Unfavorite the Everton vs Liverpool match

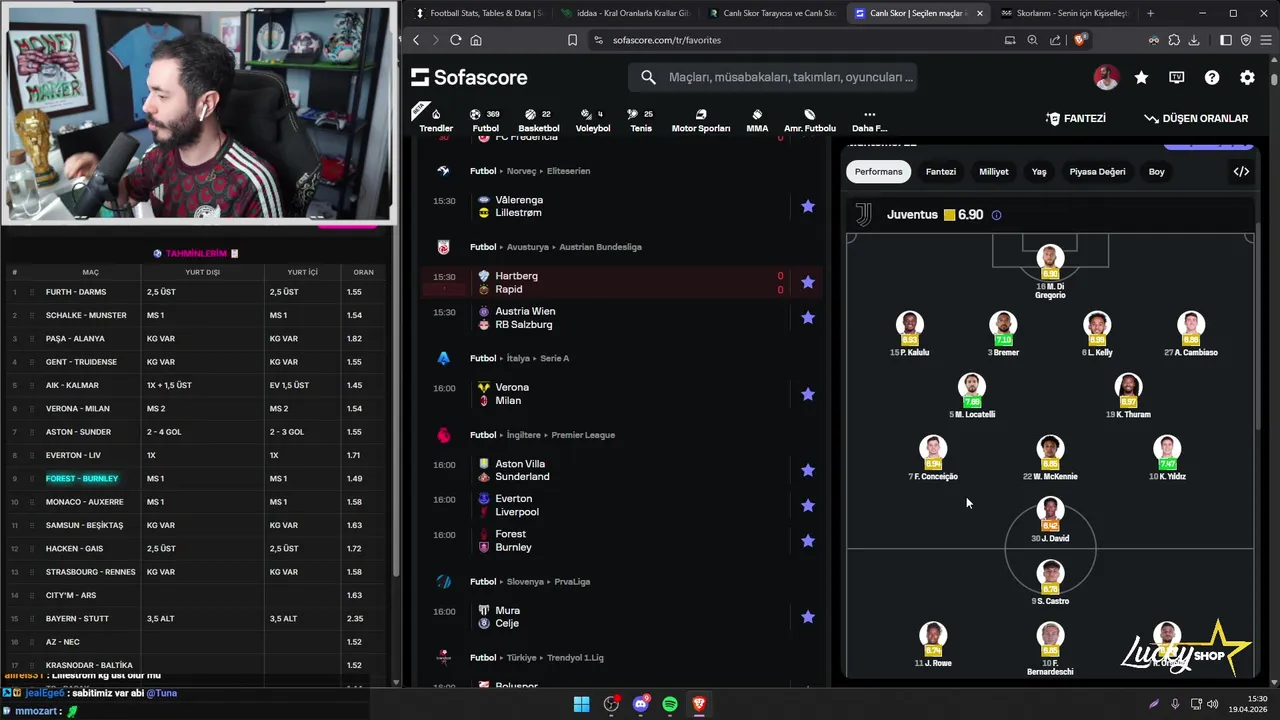pos(807,505)
